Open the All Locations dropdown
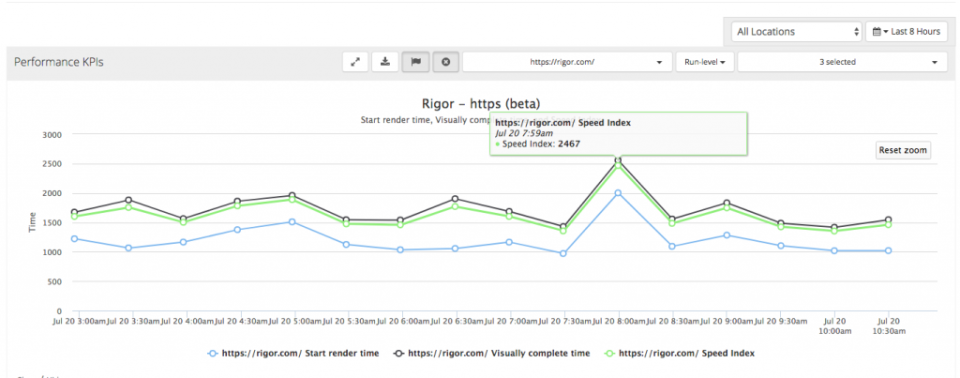960x378 pixels. (x=797, y=31)
